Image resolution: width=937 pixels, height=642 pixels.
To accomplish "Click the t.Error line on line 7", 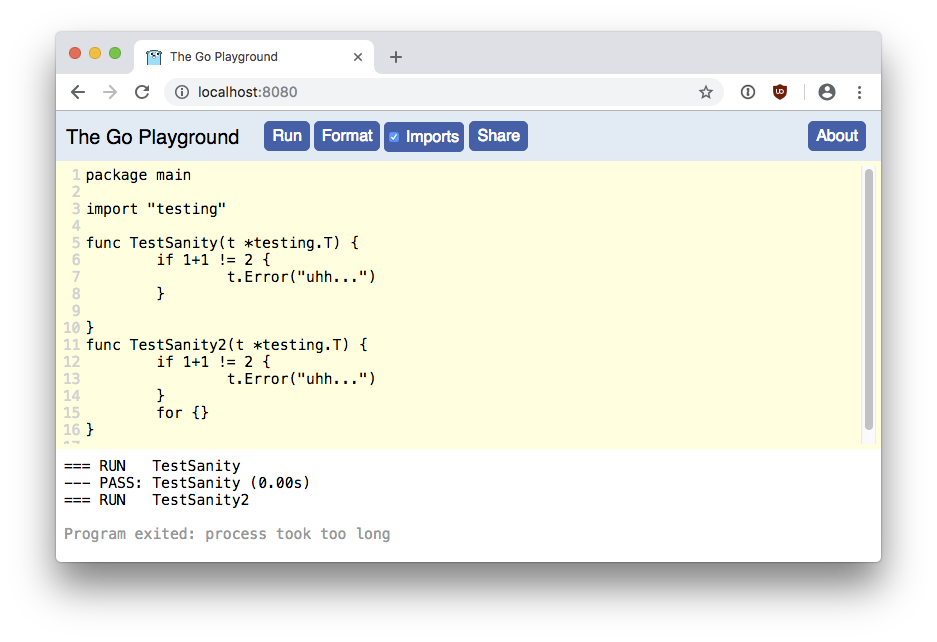I will coord(301,277).
